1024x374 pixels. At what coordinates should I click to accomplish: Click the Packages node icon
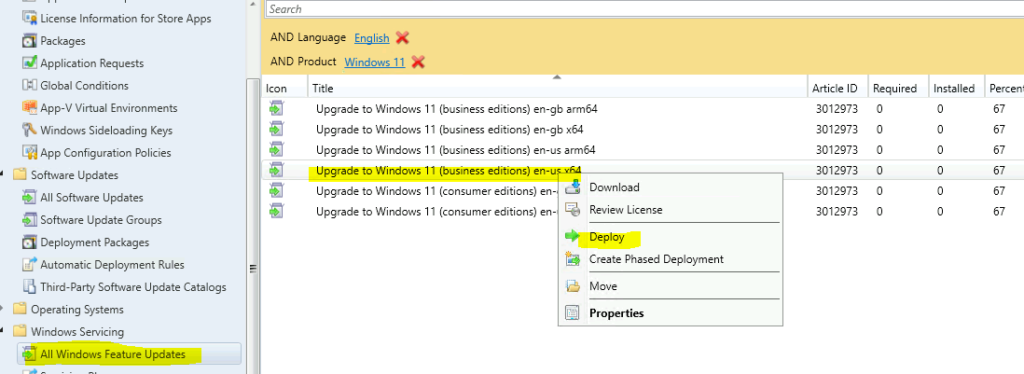(29, 41)
